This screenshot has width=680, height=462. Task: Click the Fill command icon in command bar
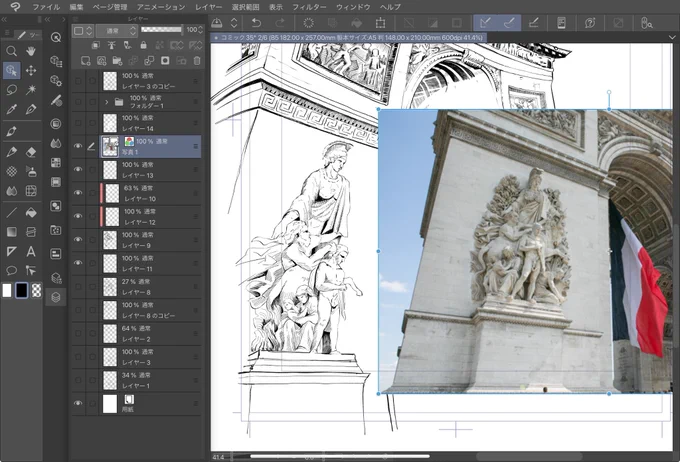[356, 23]
